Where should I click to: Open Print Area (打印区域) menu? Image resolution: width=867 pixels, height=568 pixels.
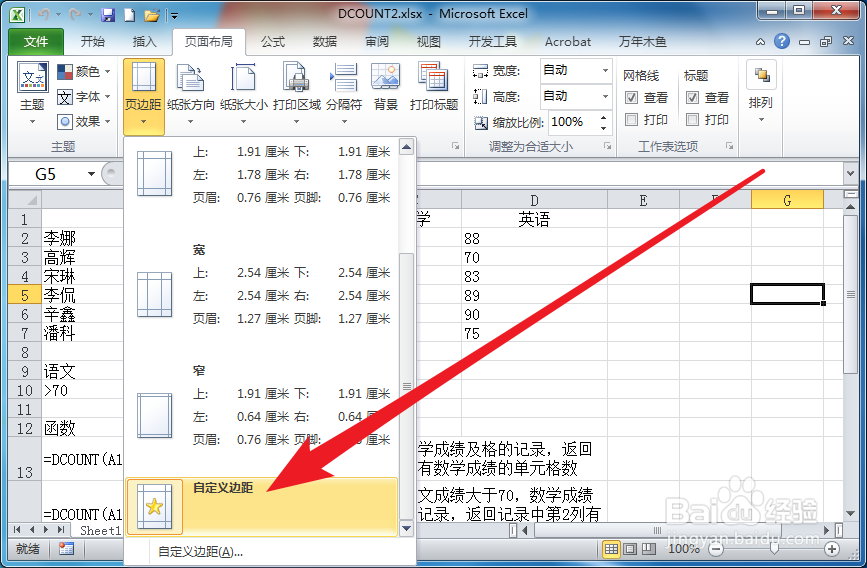click(x=297, y=93)
